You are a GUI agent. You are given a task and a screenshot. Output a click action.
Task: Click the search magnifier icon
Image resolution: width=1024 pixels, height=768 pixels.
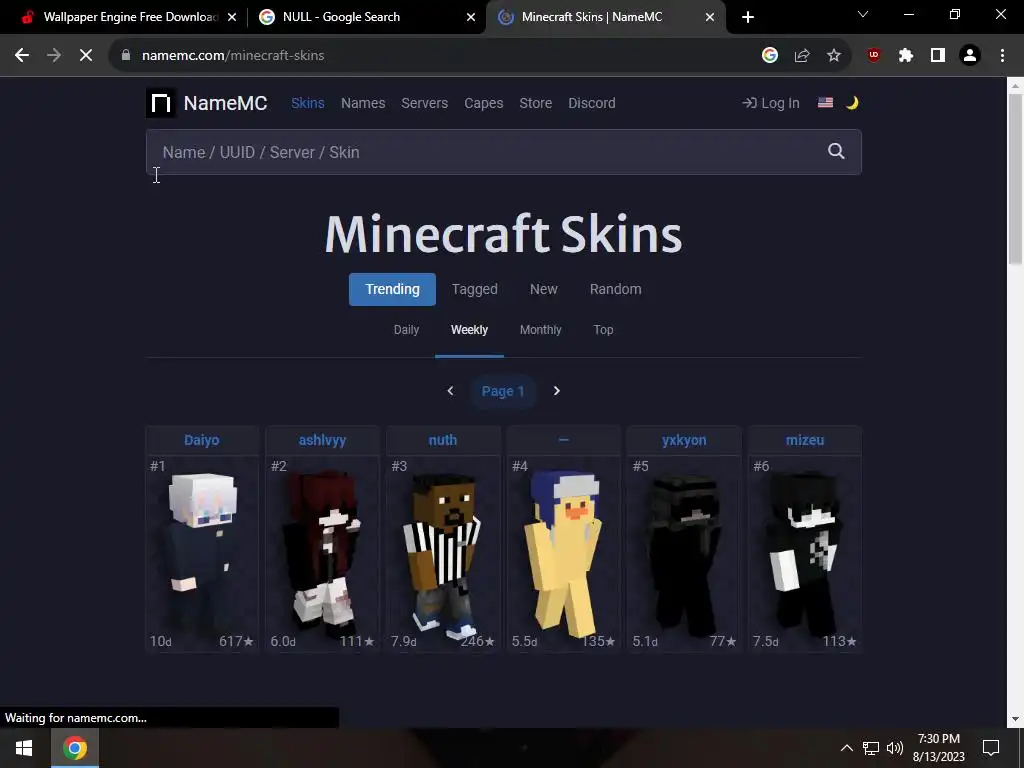point(836,152)
